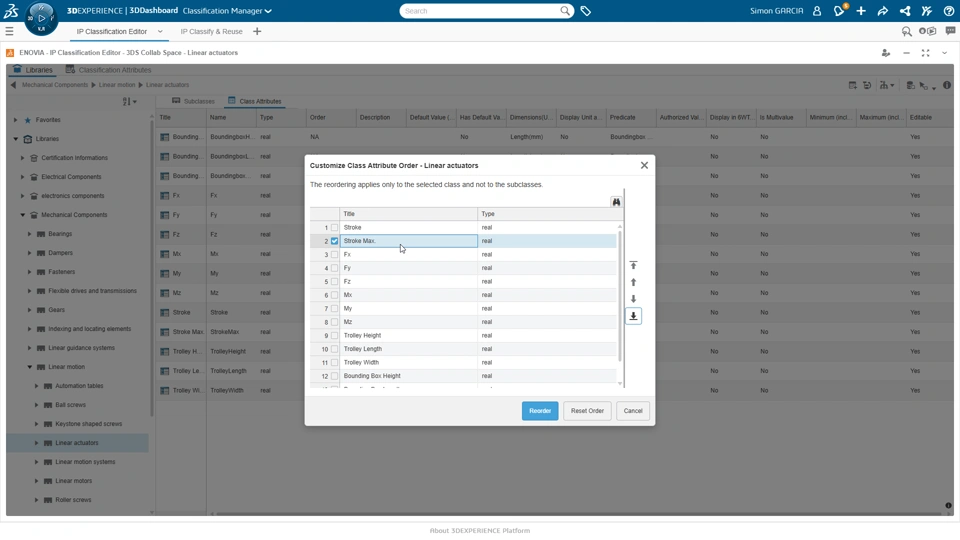This screenshot has width=960, height=540.
Task: Expand the Gears tree node
Action: pos(29,310)
